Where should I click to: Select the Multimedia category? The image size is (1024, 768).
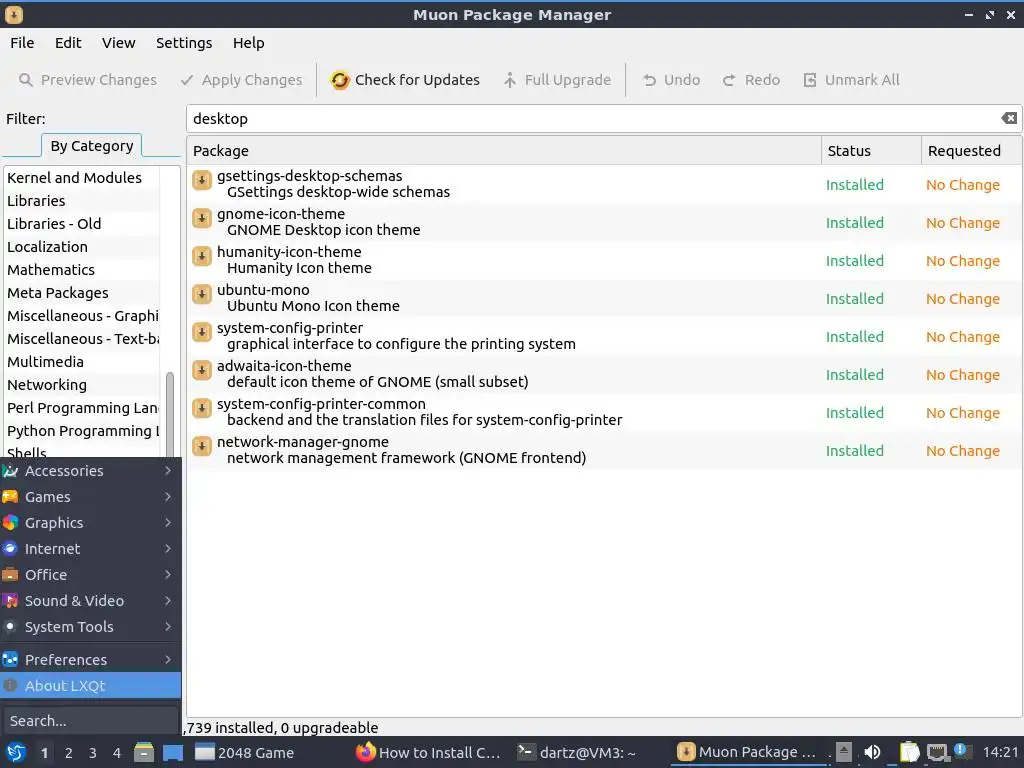click(x=82, y=362)
